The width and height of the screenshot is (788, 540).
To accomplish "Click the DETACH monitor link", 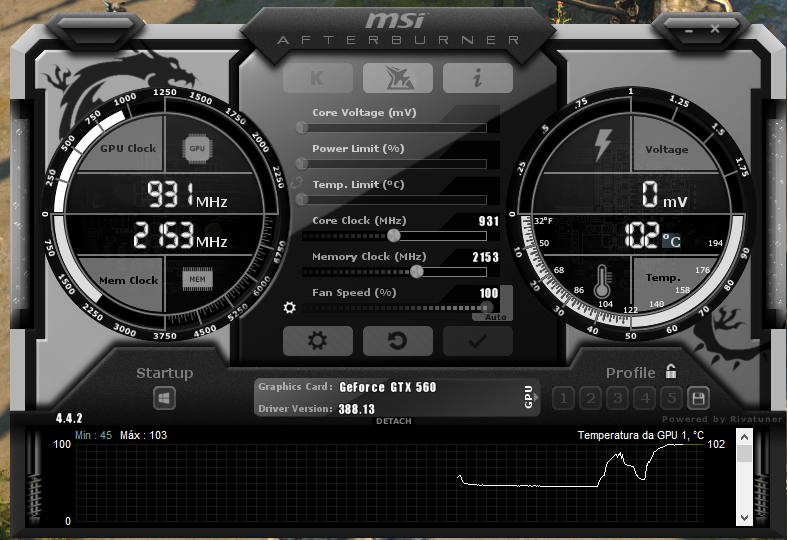I will pyautogui.click(x=393, y=421).
